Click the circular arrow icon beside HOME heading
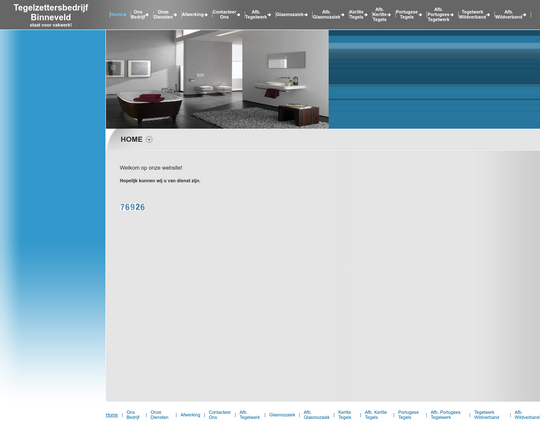The height and width of the screenshot is (432, 540). pos(149,140)
